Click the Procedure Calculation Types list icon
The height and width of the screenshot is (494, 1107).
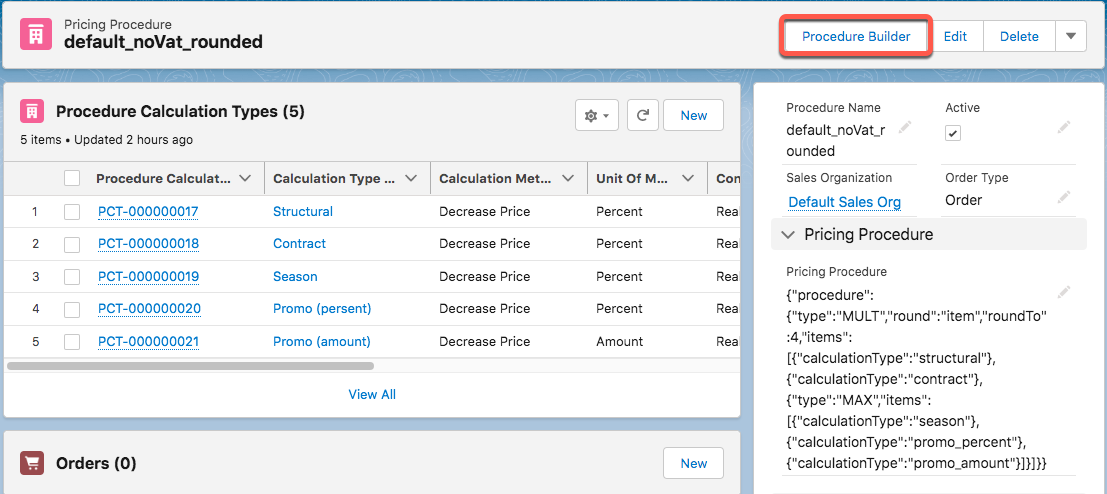click(31, 112)
